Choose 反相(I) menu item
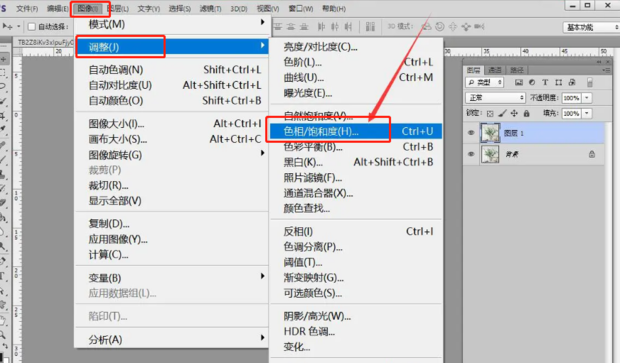Image resolution: width=620 pixels, height=363 pixels. point(355,231)
